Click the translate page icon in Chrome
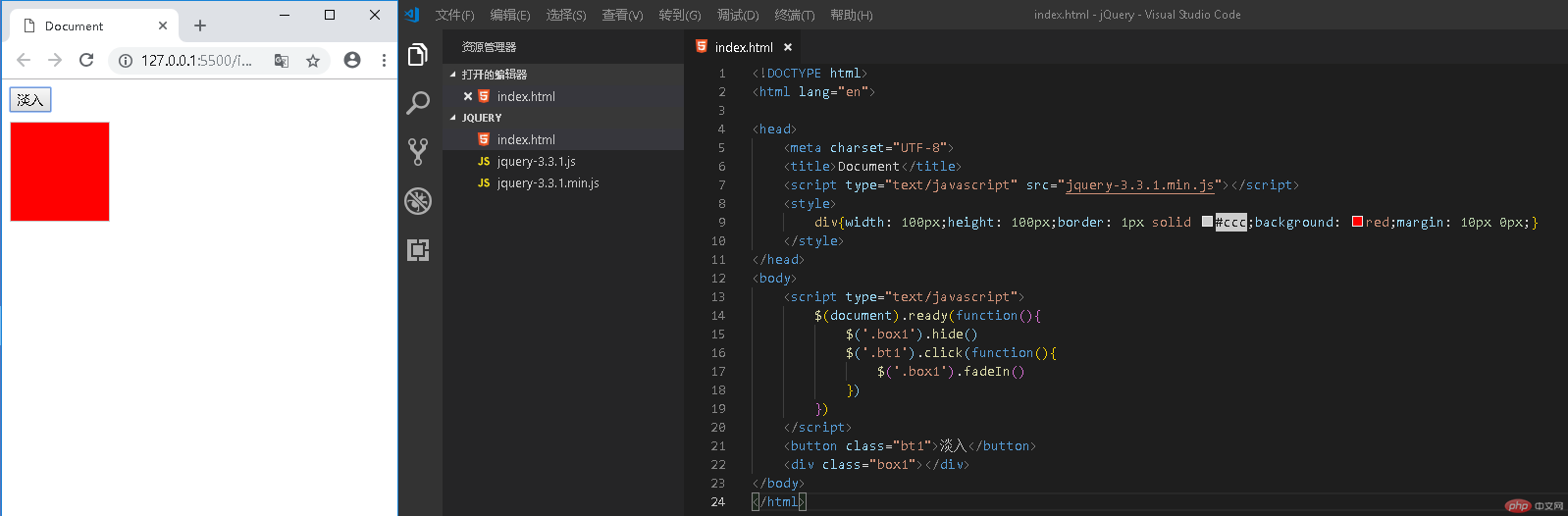This screenshot has height=516, width=1568. (x=282, y=61)
